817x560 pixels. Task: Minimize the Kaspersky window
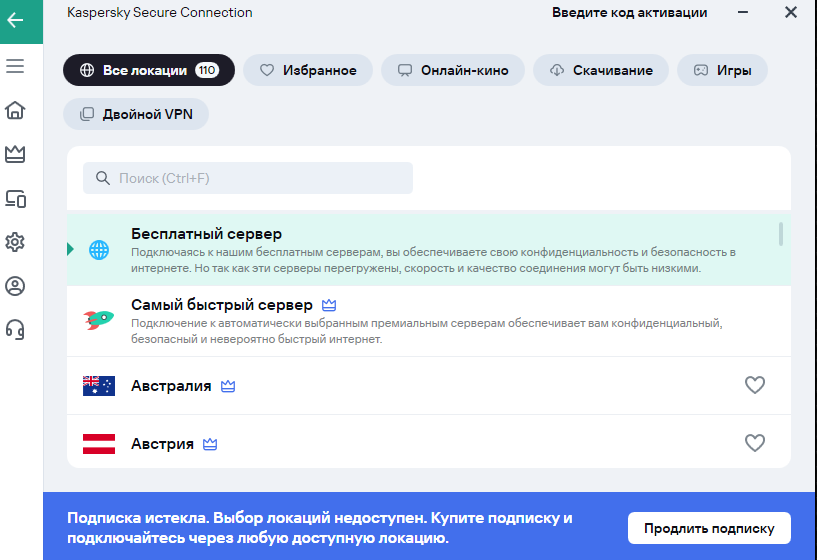coord(743,12)
